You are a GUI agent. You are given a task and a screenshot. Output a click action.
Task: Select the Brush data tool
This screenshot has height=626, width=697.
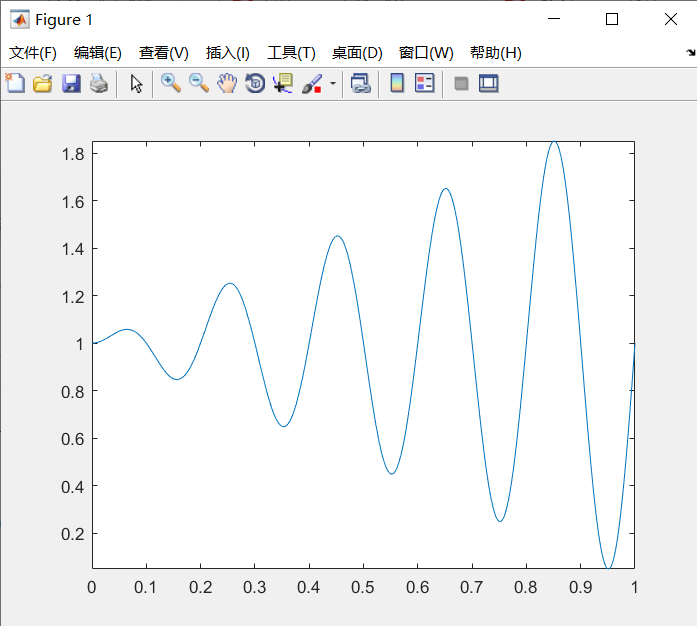coord(312,83)
